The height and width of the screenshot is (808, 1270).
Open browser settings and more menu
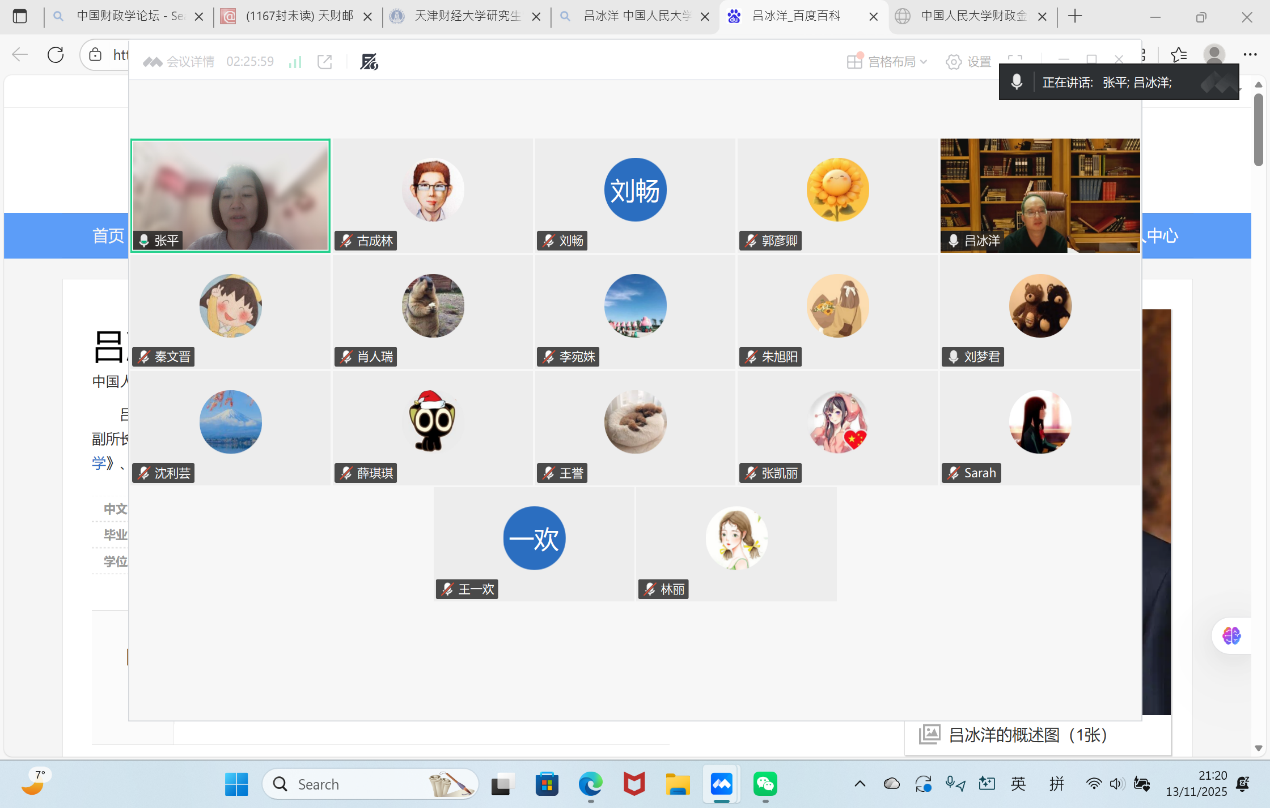click(x=1250, y=55)
